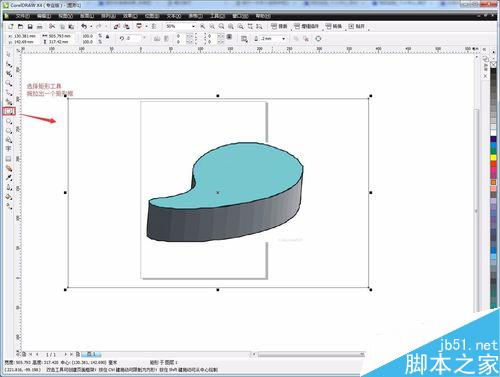Click the Convert to curves icon
This screenshot has width=500, height=377.
coord(318,39)
